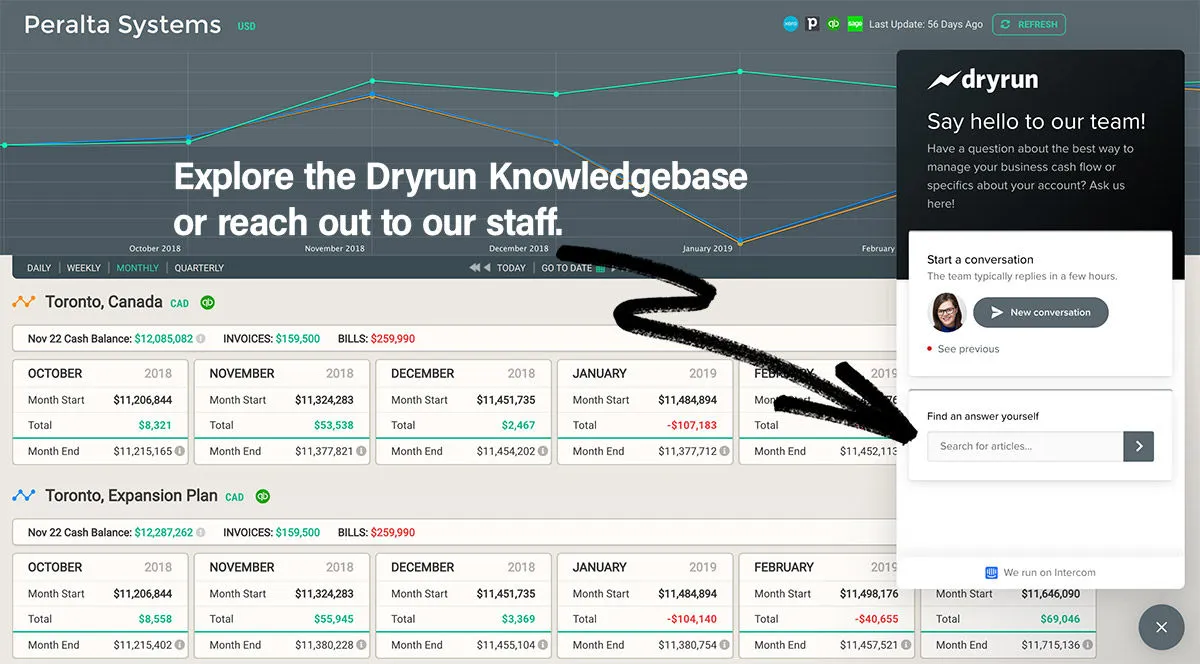Click QuickBooks badge next to Toronto, Canada CAD
The width and height of the screenshot is (1200, 664).
[x=208, y=302]
